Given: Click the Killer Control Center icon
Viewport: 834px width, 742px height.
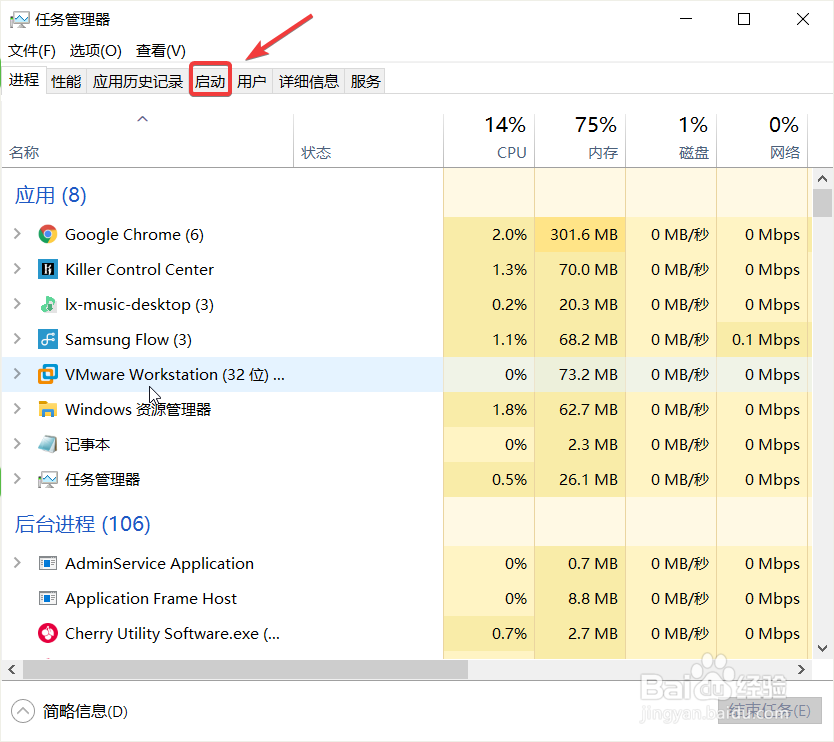Looking at the screenshot, I should point(47,269).
